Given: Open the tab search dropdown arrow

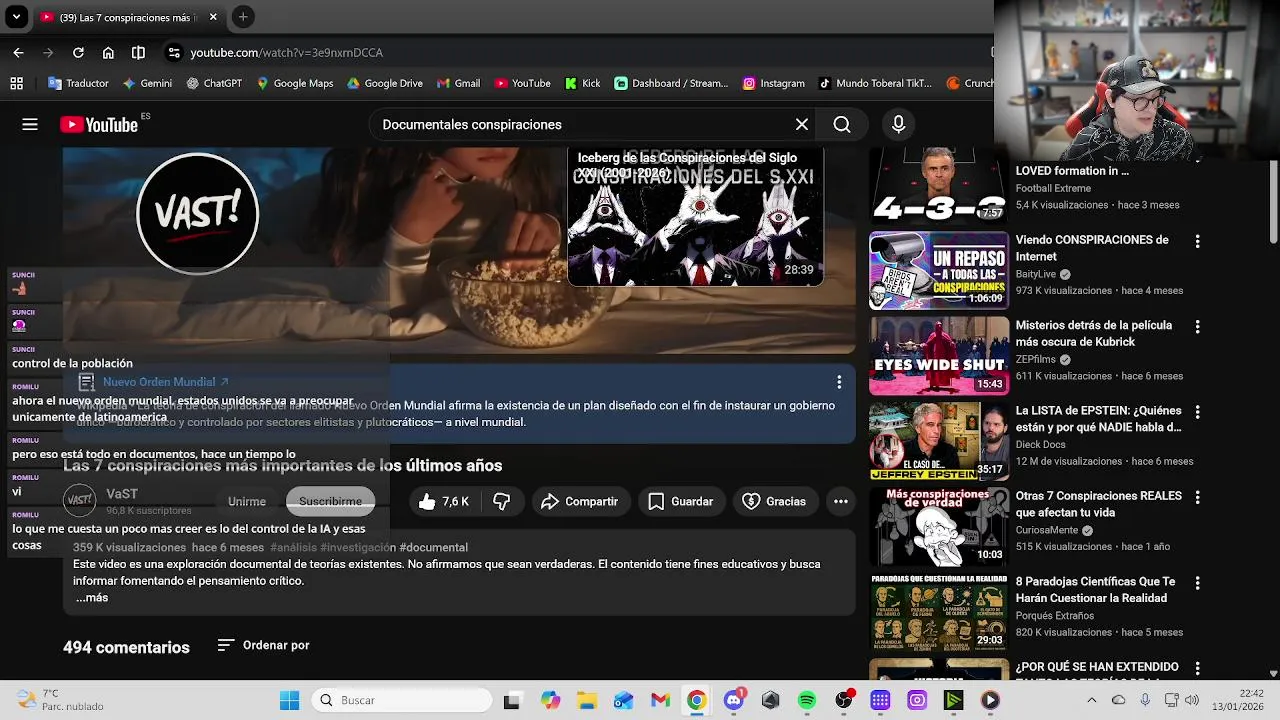Looking at the screenshot, I should [x=16, y=17].
